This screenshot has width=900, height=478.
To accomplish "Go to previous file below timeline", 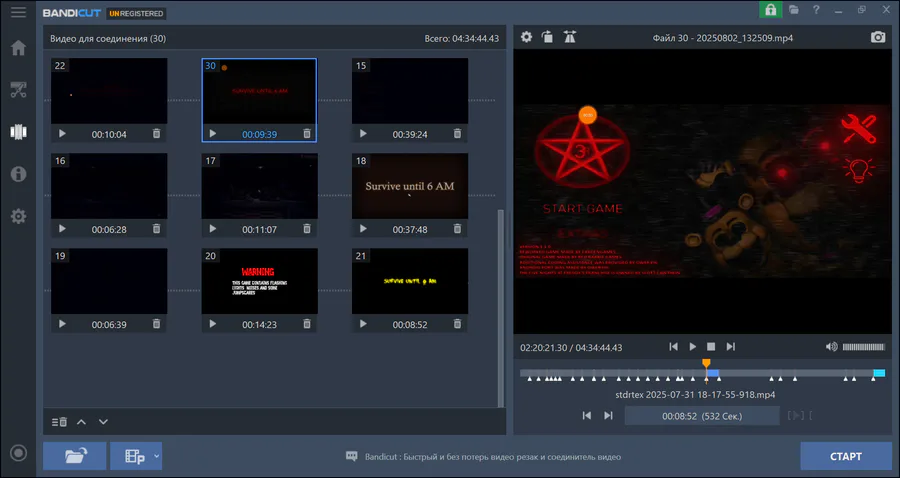I will click(587, 415).
